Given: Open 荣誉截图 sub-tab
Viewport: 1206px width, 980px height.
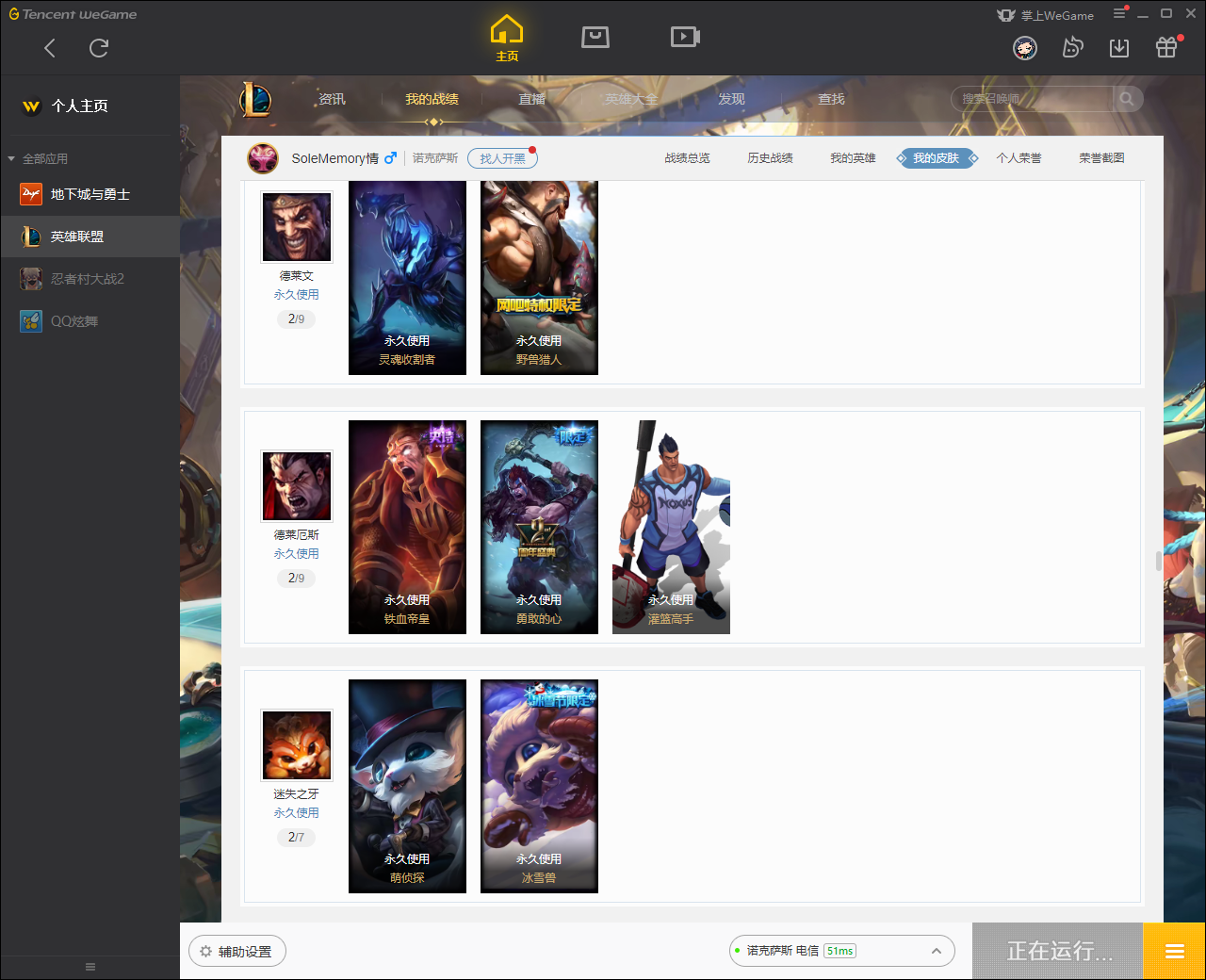Looking at the screenshot, I should [x=1101, y=158].
